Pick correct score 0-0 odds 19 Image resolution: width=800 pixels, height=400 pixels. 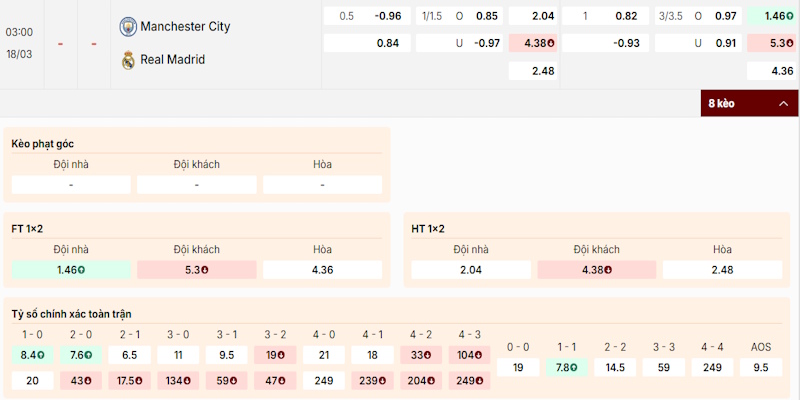pyautogui.click(x=518, y=368)
